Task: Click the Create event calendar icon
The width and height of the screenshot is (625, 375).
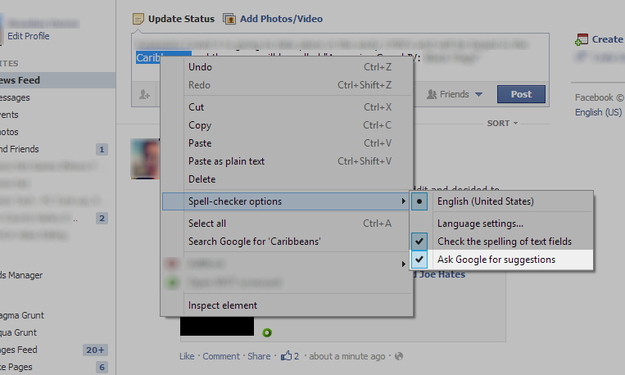Action: pos(582,39)
